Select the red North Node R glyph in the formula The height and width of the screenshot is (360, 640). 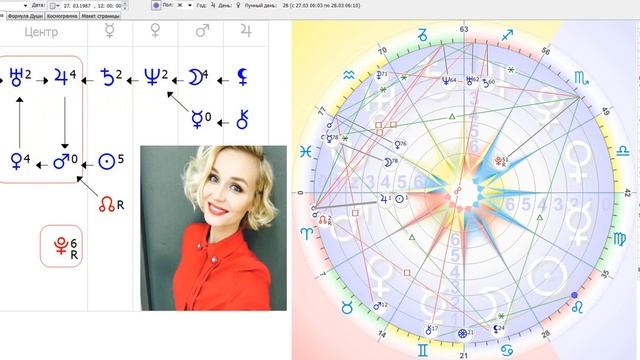pyautogui.click(x=107, y=204)
